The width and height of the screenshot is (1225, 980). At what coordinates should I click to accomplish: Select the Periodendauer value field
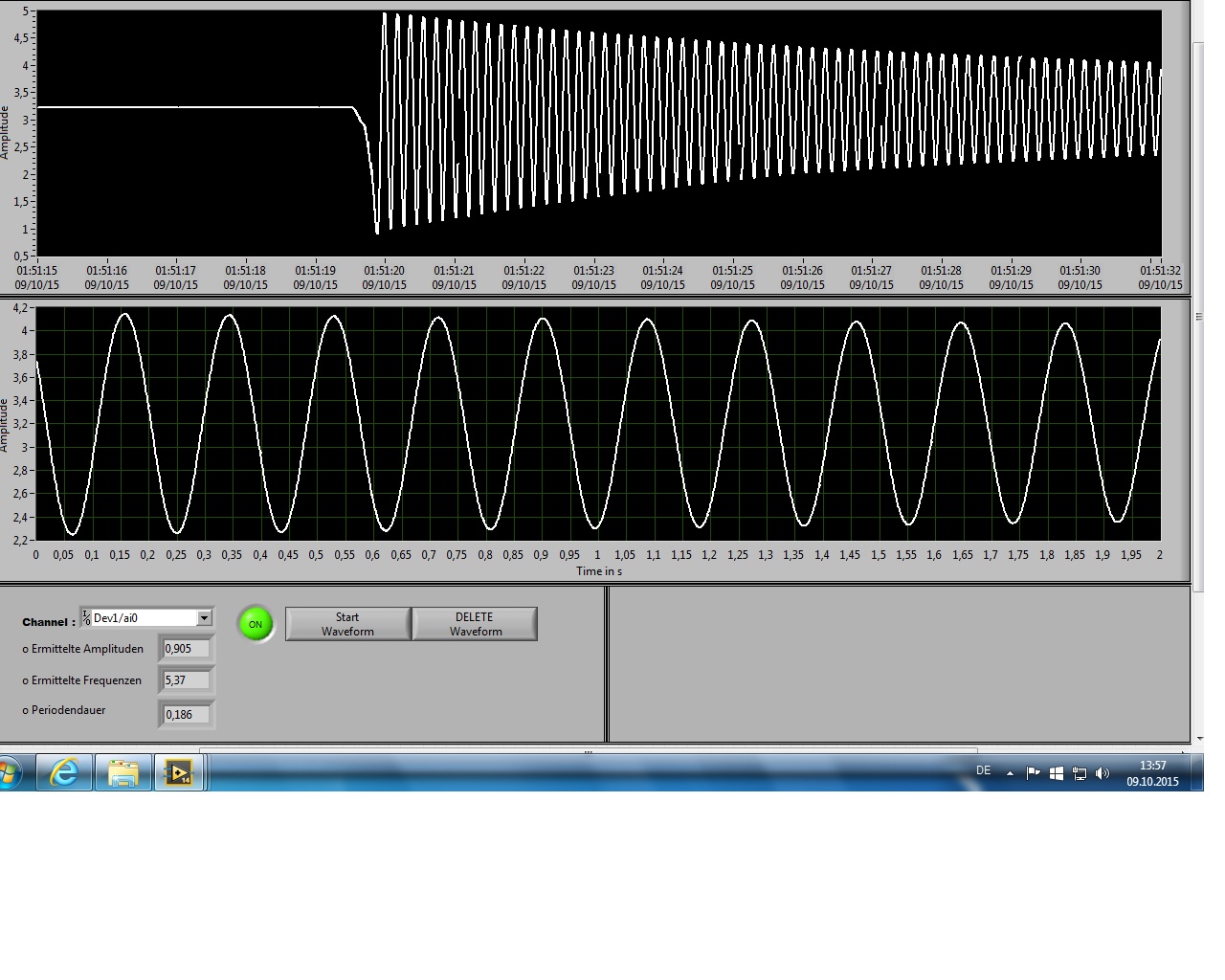186,714
